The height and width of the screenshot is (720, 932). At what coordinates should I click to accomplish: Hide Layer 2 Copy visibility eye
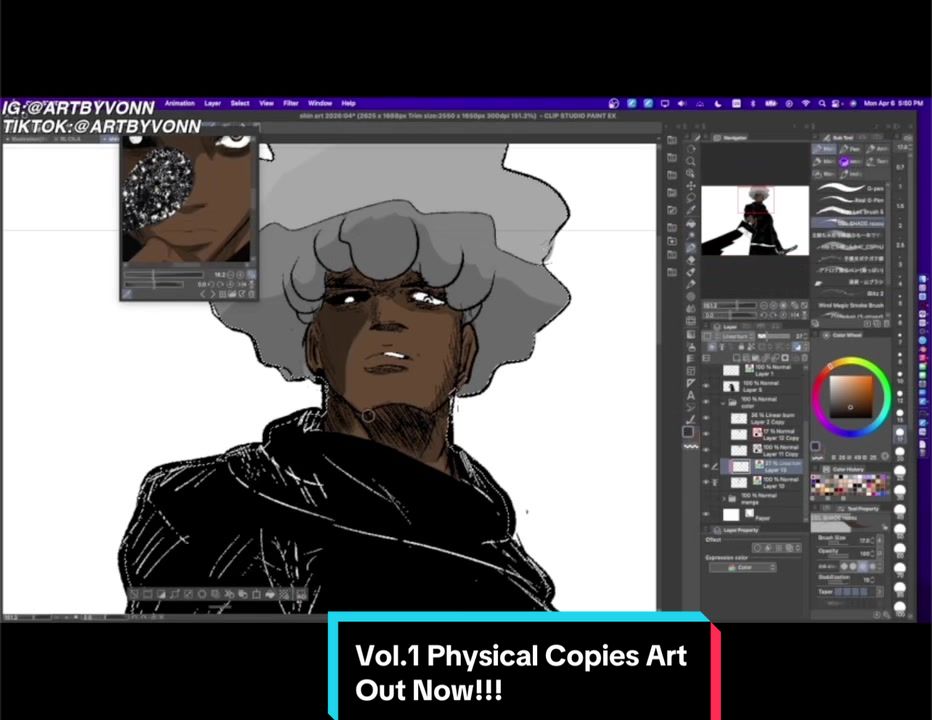pyautogui.click(x=707, y=418)
